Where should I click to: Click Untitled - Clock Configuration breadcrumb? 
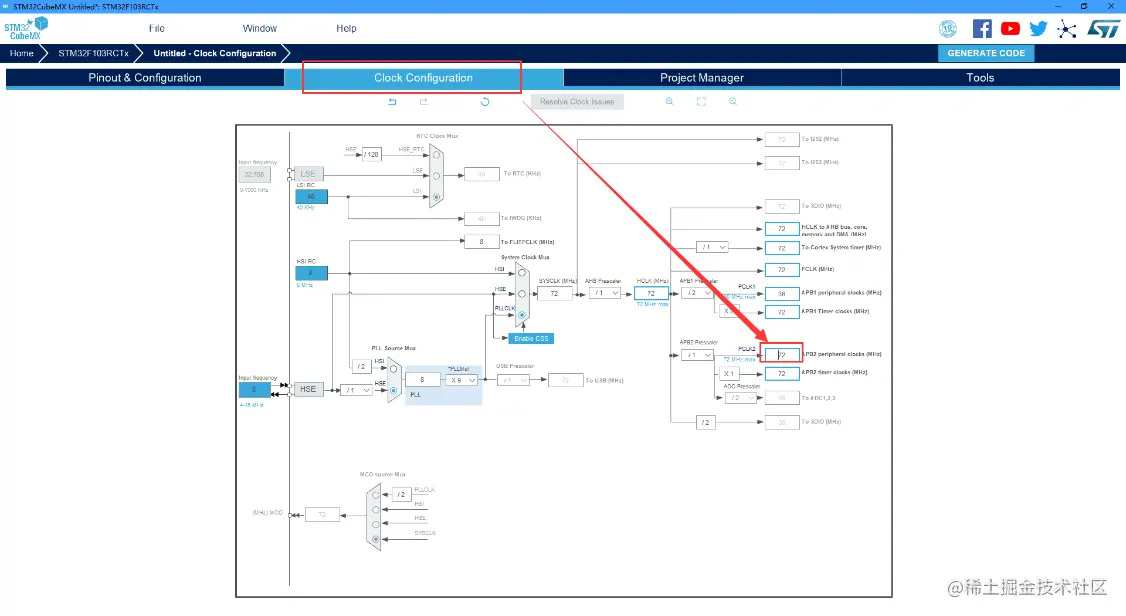(215, 53)
